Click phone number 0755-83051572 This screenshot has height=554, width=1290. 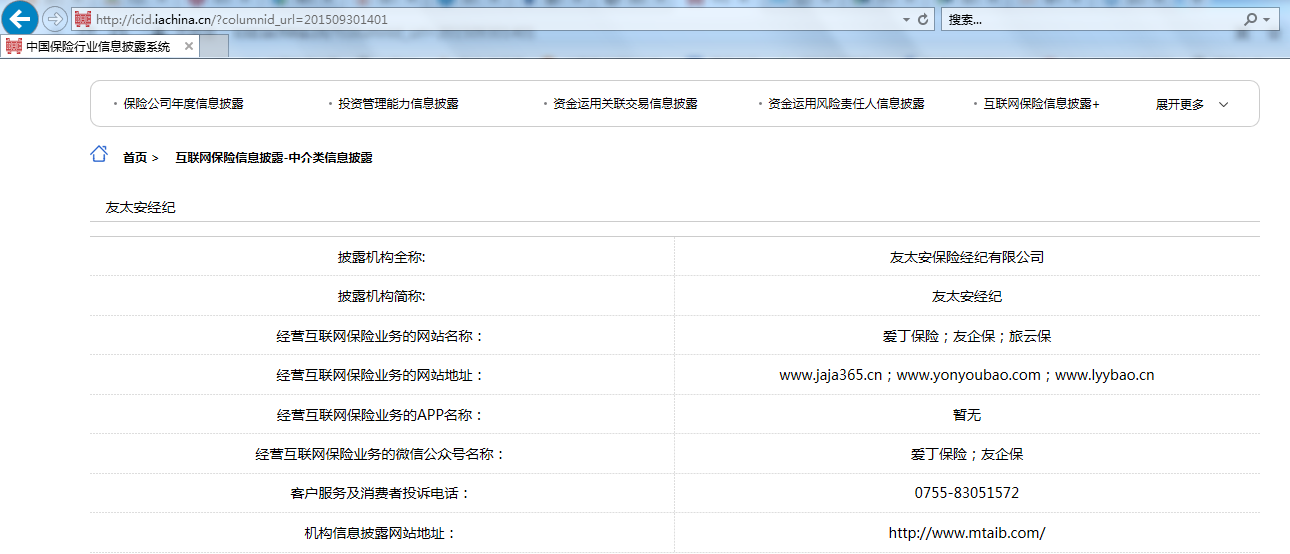coord(967,493)
